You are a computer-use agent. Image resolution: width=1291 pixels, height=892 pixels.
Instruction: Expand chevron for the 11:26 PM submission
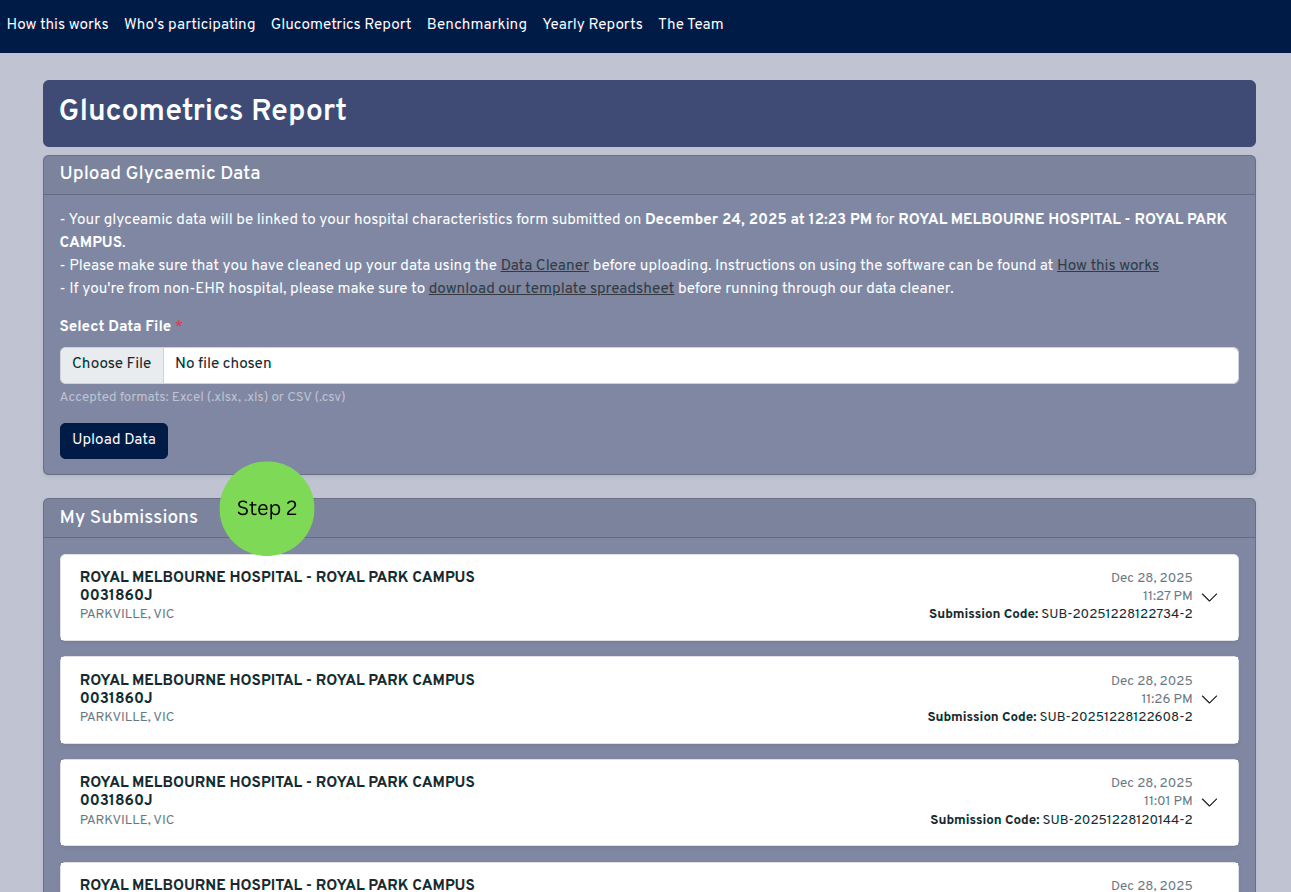pyautogui.click(x=1209, y=700)
